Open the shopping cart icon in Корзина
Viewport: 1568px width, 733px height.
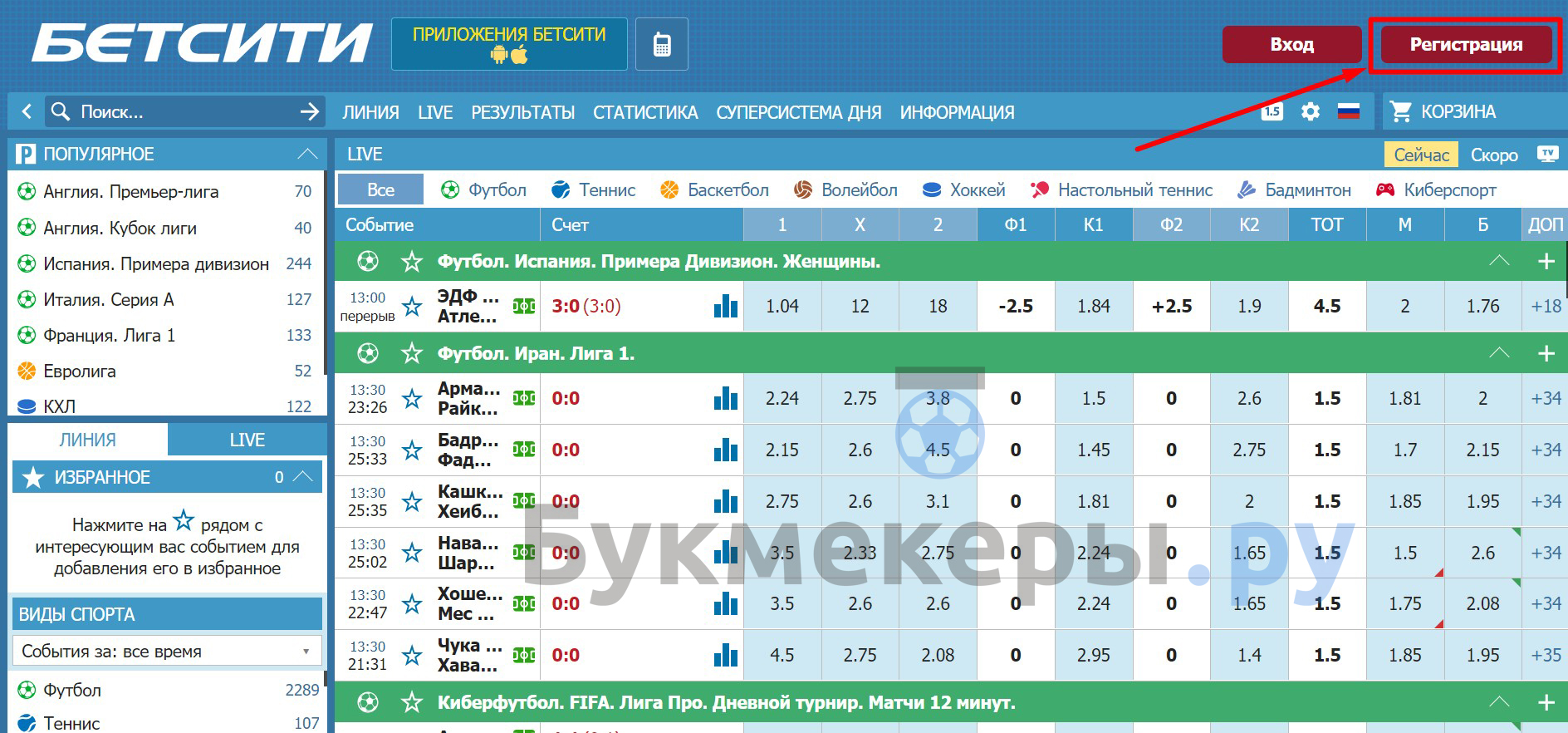tap(1401, 111)
